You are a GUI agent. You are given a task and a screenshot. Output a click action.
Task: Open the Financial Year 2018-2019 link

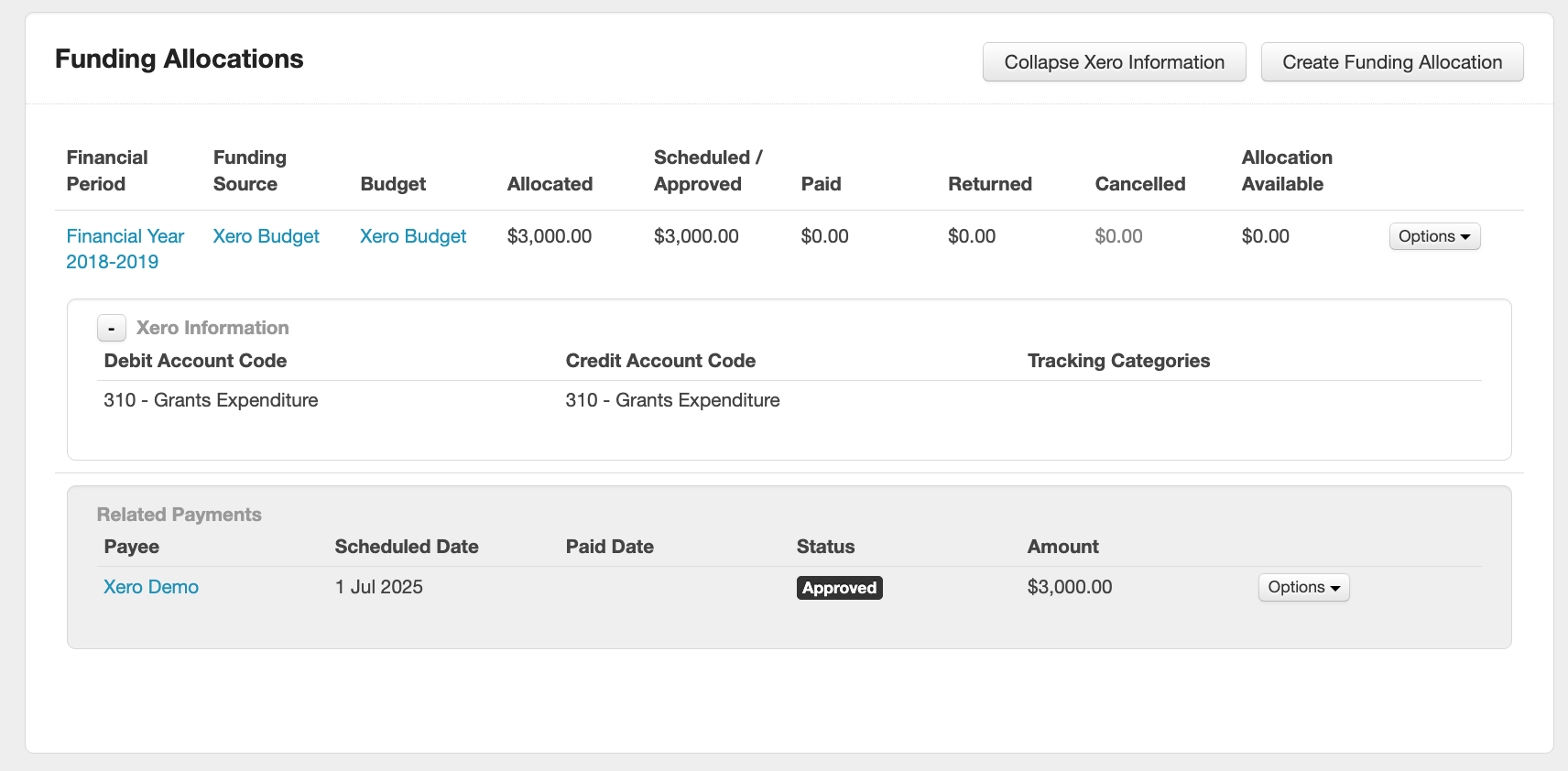125,248
